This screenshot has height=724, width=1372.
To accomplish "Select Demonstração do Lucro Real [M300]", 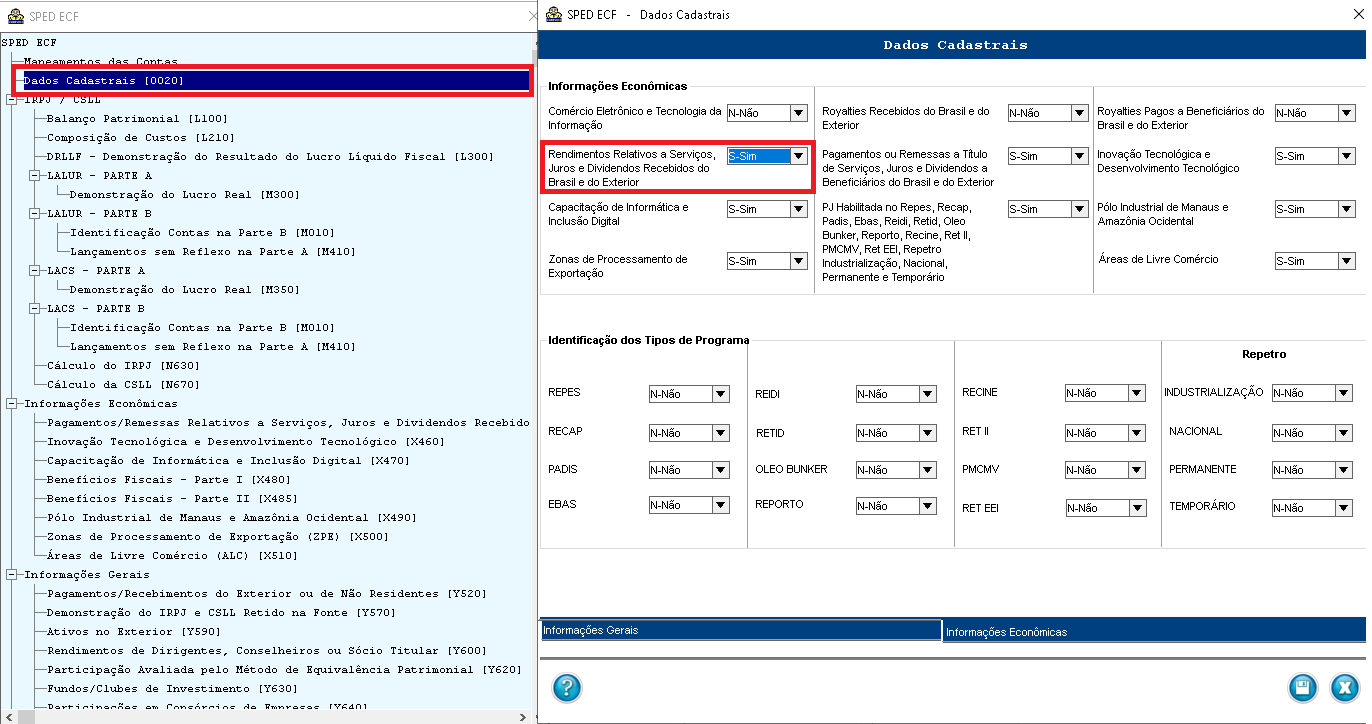I will tap(184, 195).
